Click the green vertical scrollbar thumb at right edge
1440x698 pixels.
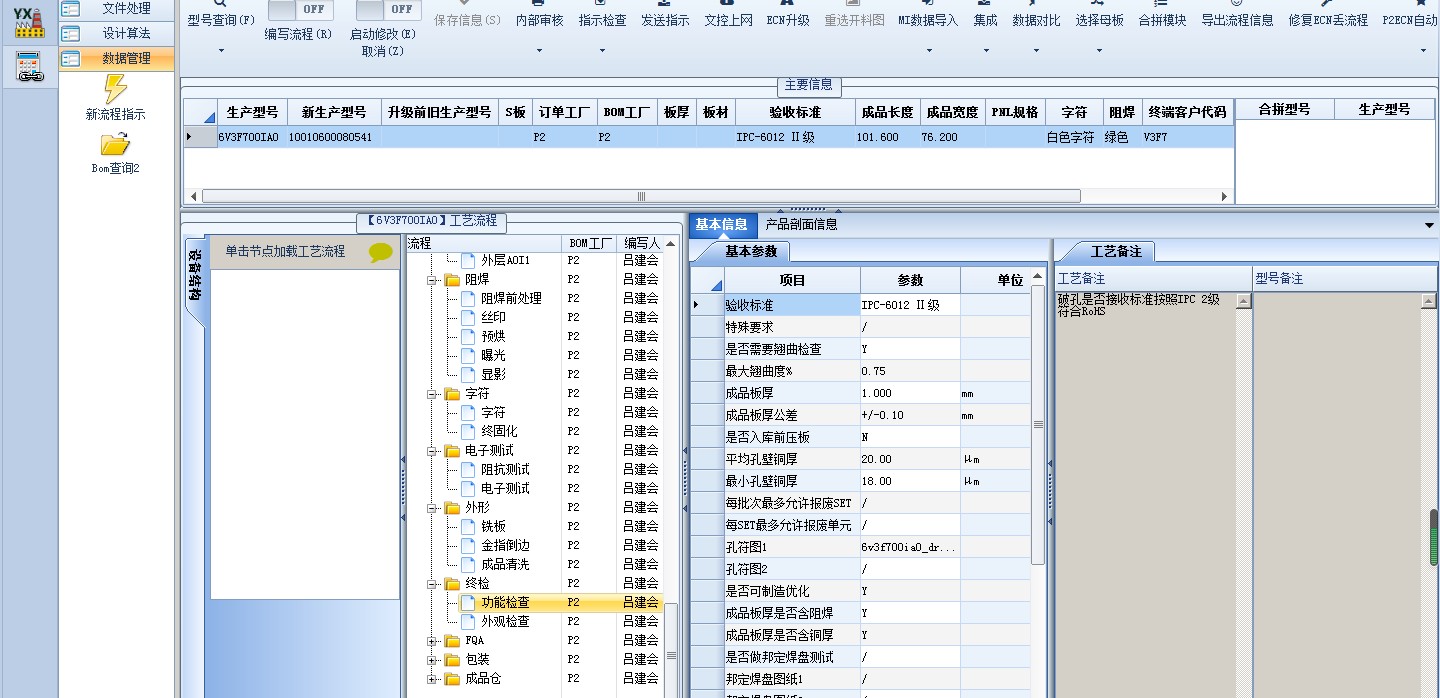pyautogui.click(x=1434, y=538)
